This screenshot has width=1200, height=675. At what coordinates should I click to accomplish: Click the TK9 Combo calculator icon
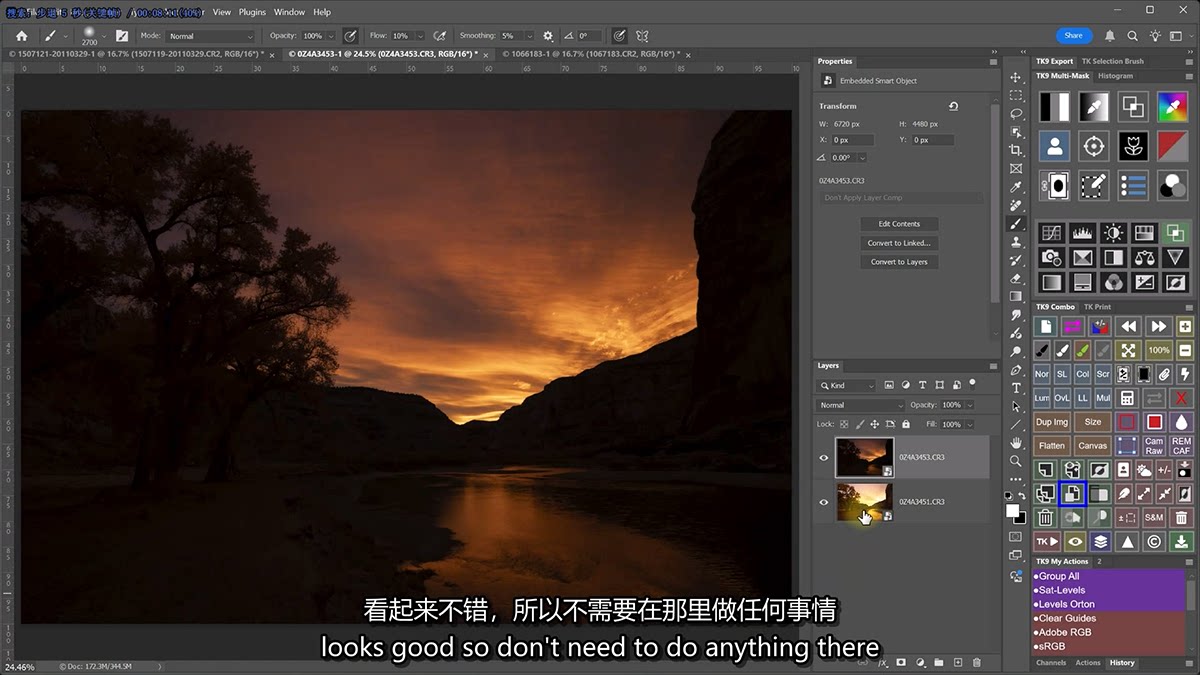(1127, 398)
